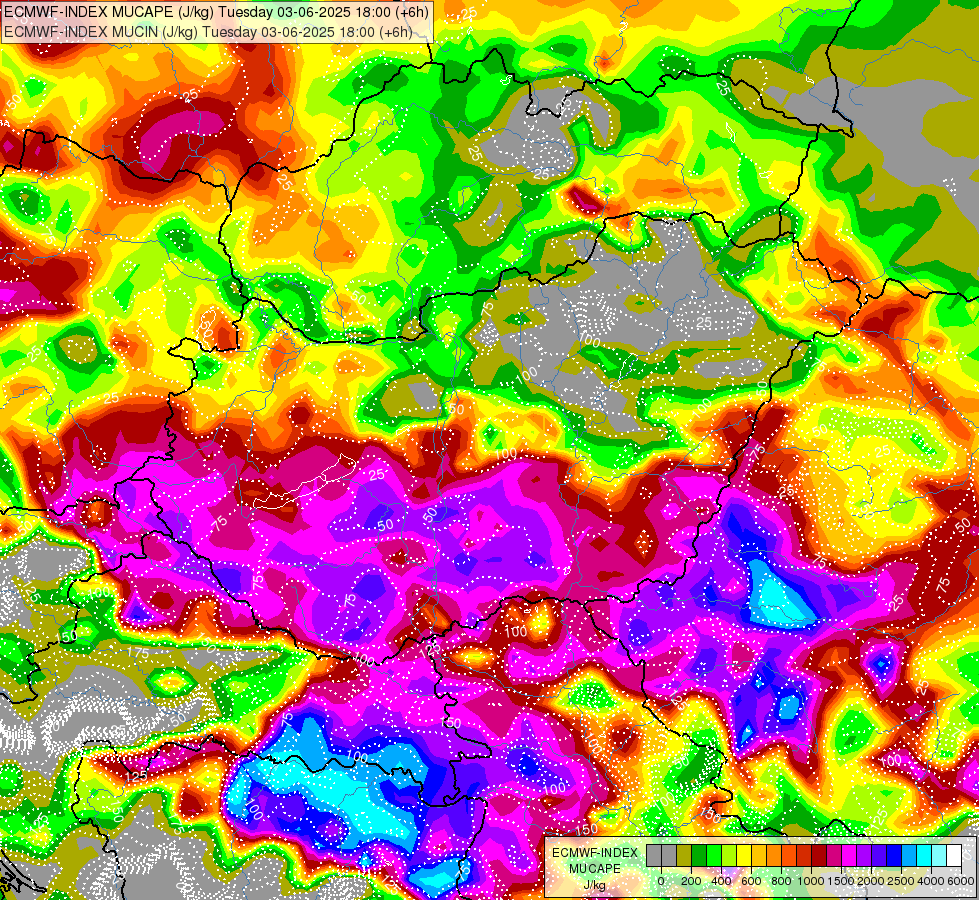979x900 pixels.
Task: Select the pure blue legend swatch left of the 2500 tick
Action: click(894, 856)
